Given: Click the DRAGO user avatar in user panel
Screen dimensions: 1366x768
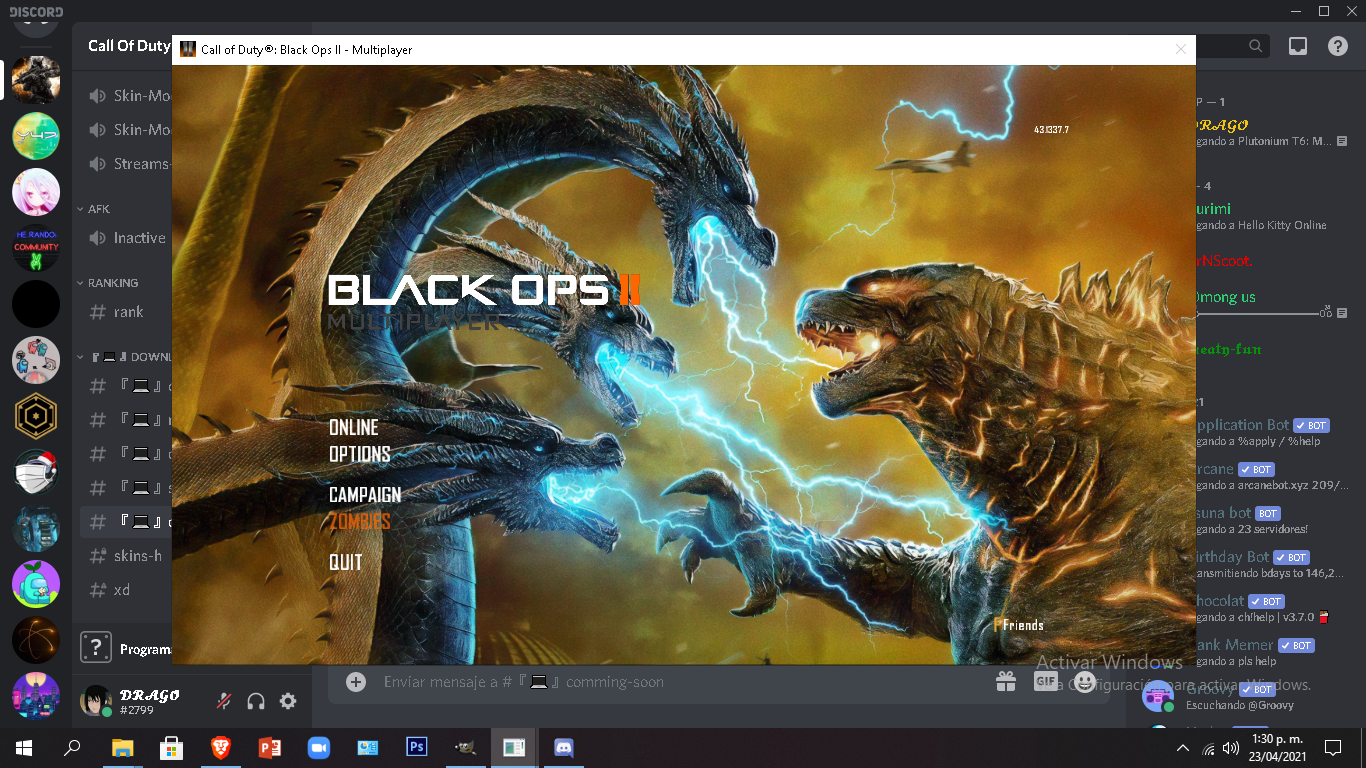Looking at the screenshot, I should click(x=95, y=701).
